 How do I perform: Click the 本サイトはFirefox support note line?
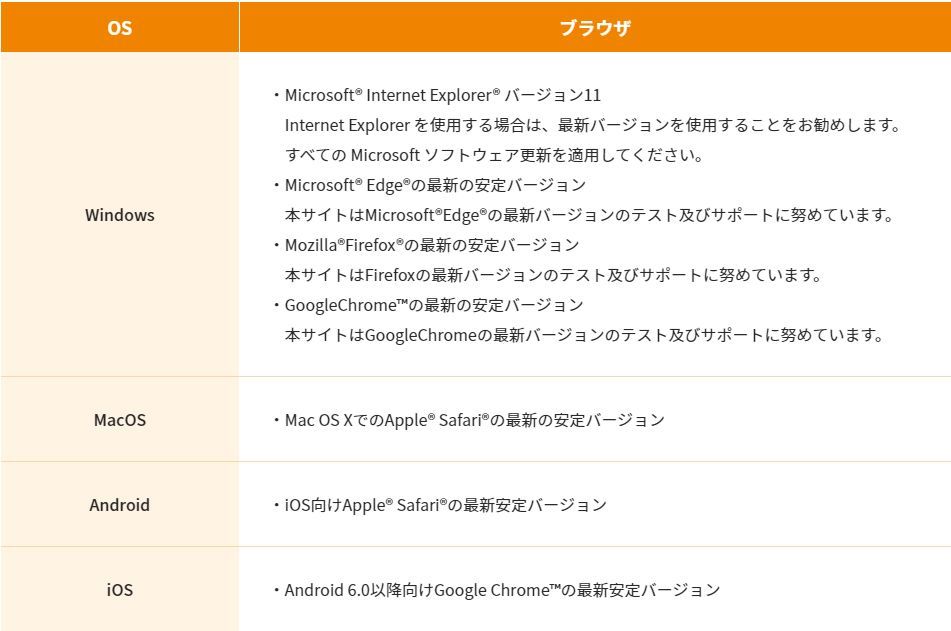(539, 275)
